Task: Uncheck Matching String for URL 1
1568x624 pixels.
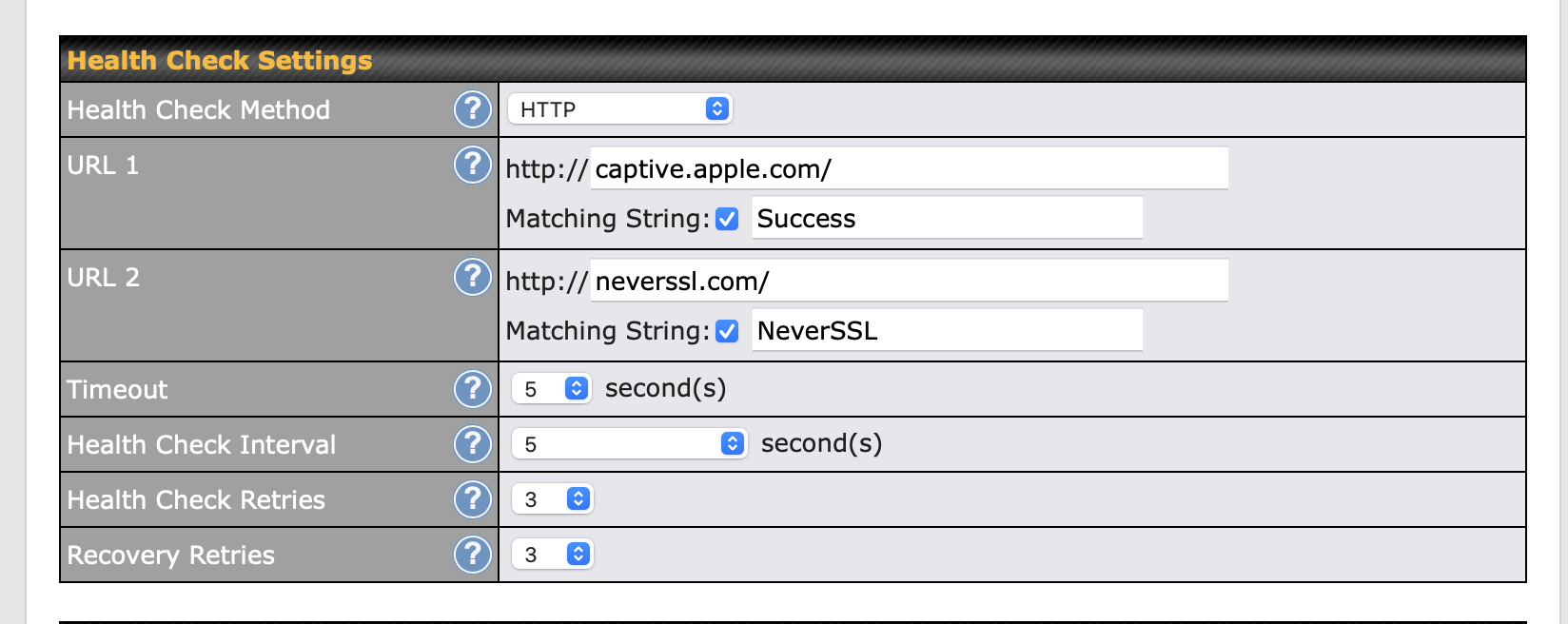Action: click(727, 220)
